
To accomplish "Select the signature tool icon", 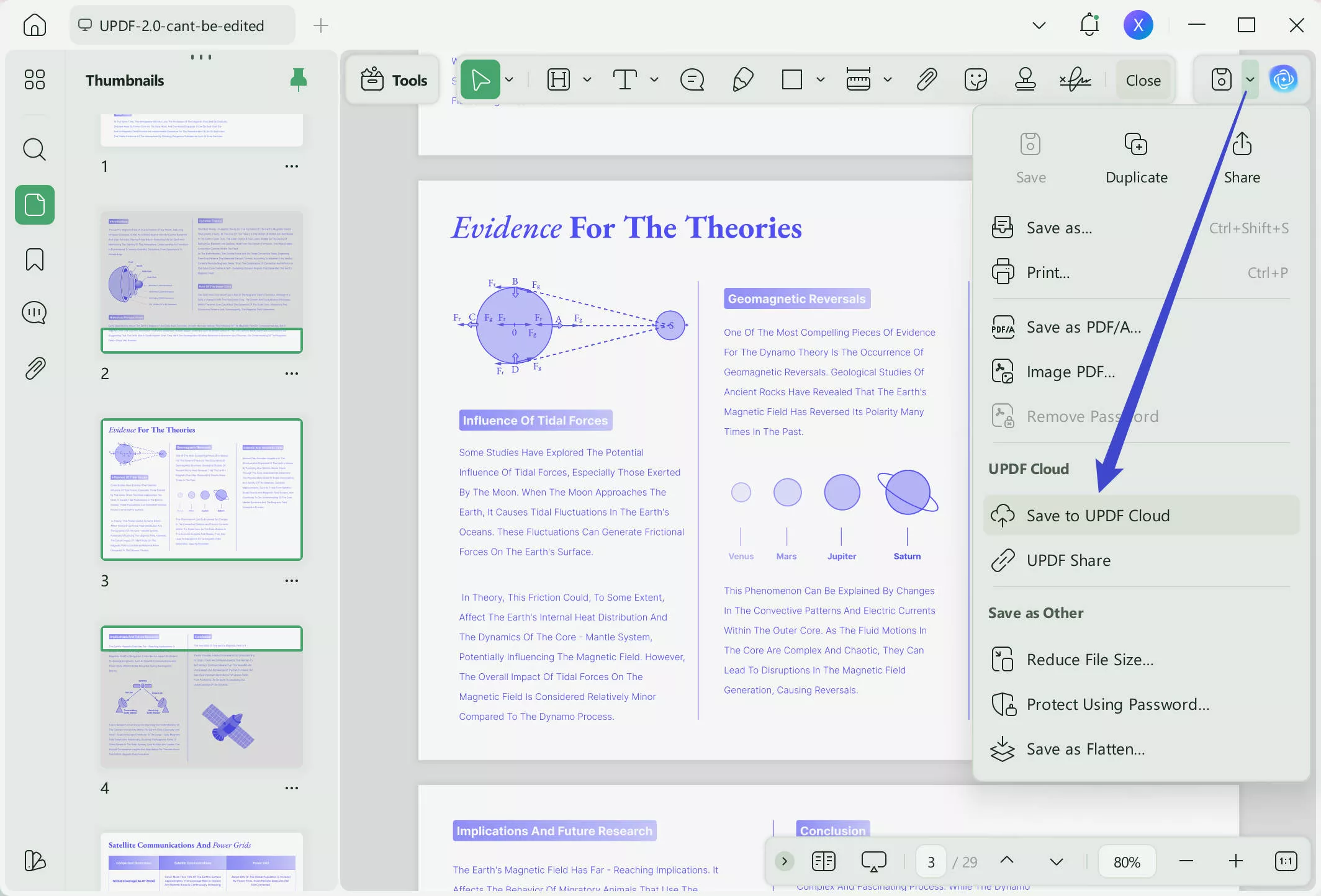I will [x=1075, y=79].
